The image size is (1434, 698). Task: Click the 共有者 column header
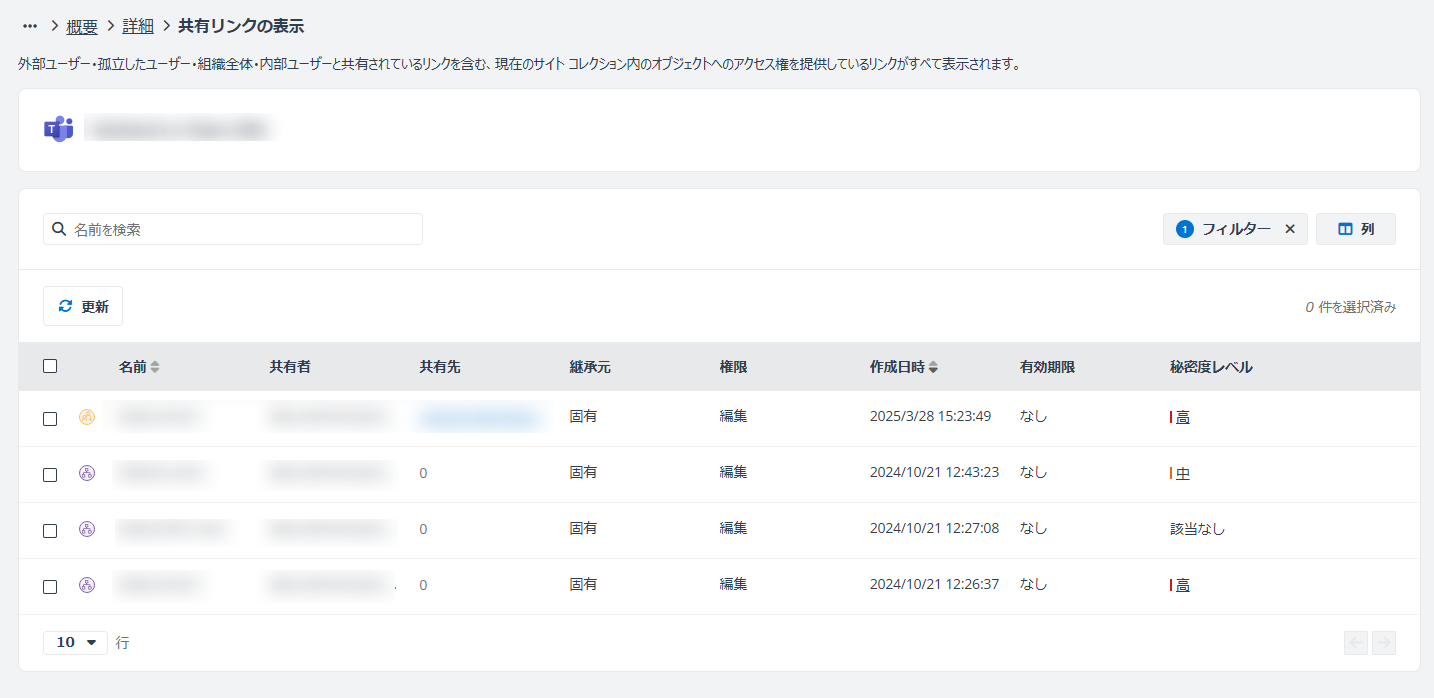pos(290,367)
